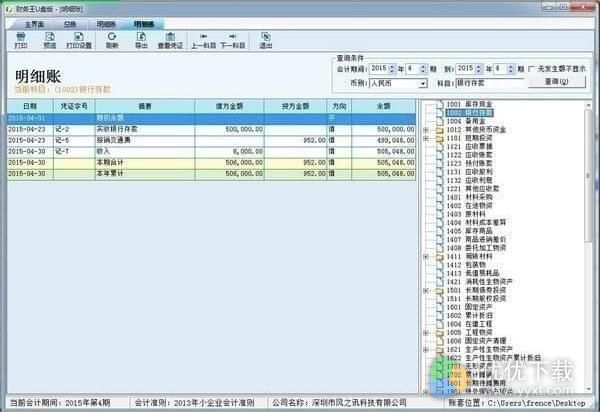Expand the 1501 长期债券投资 tree node

tap(426, 291)
